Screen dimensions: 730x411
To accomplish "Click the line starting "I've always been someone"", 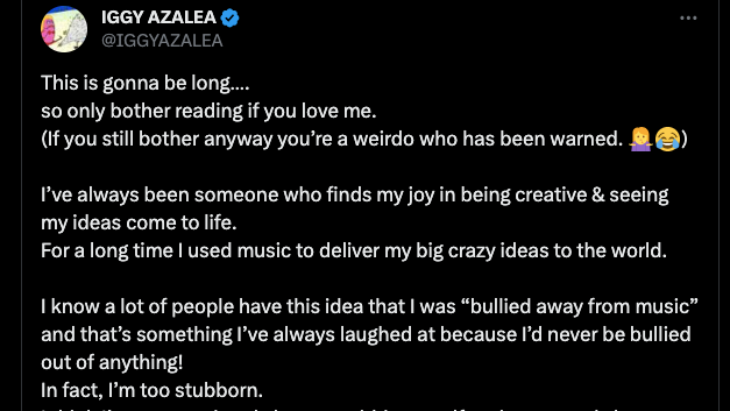I will pos(355,195).
